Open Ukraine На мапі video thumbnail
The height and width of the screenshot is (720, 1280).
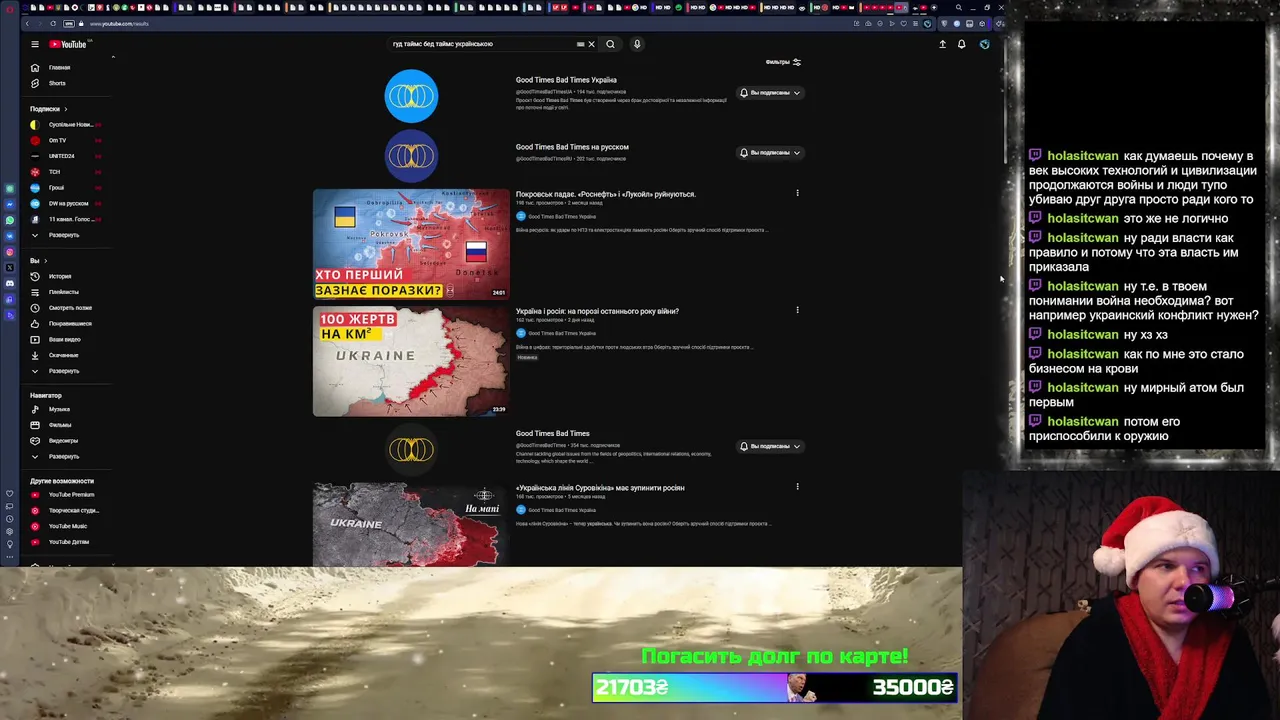click(x=411, y=525)
